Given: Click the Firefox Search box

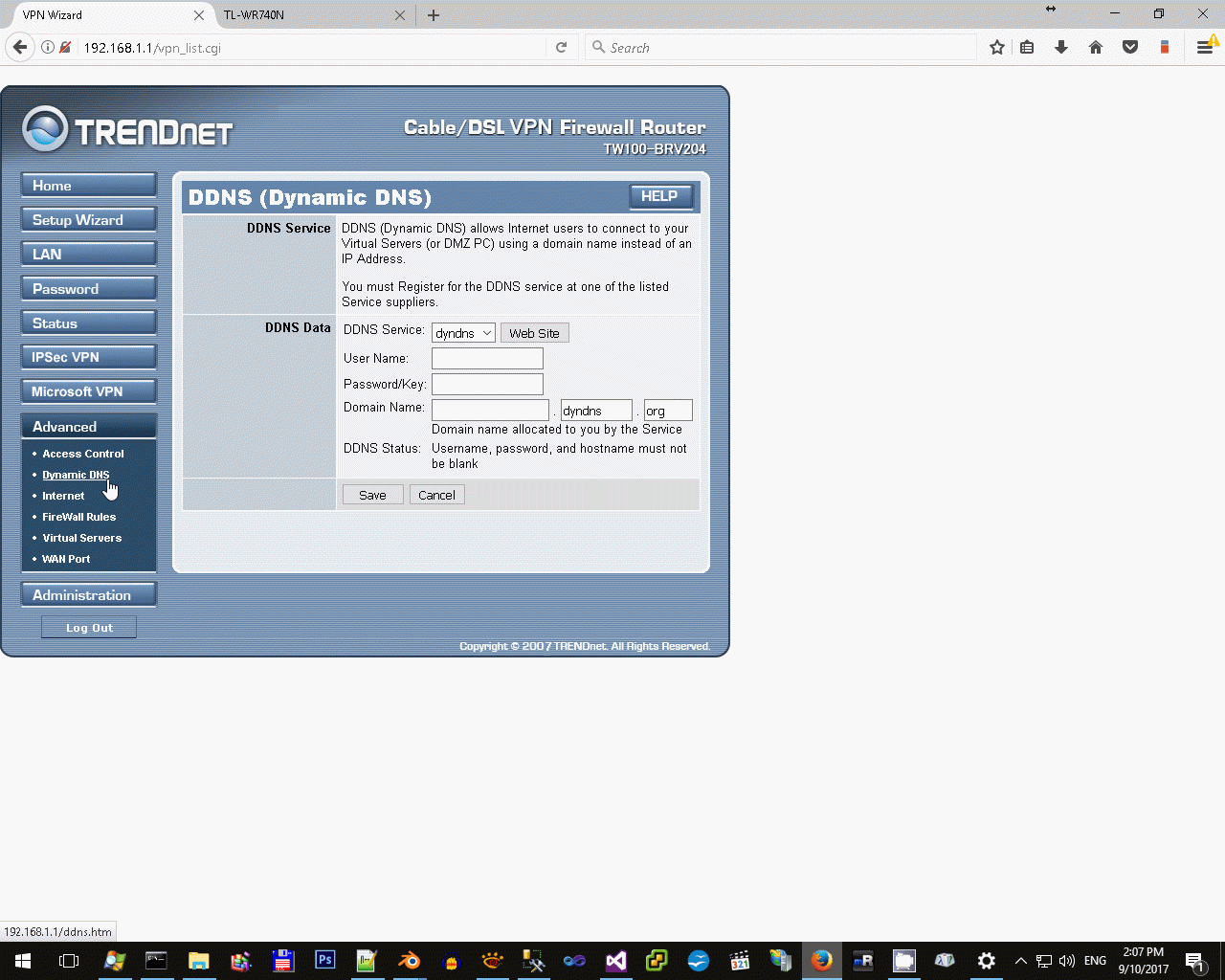Looking at the screenshot, I should click(x=781, y=47).
